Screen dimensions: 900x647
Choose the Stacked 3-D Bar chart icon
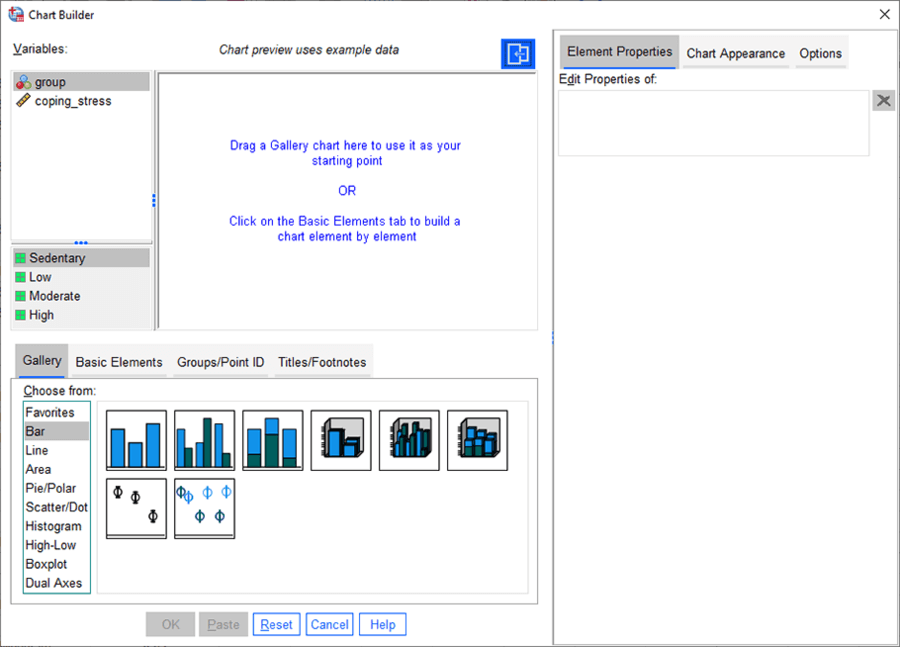coord(477,440)
